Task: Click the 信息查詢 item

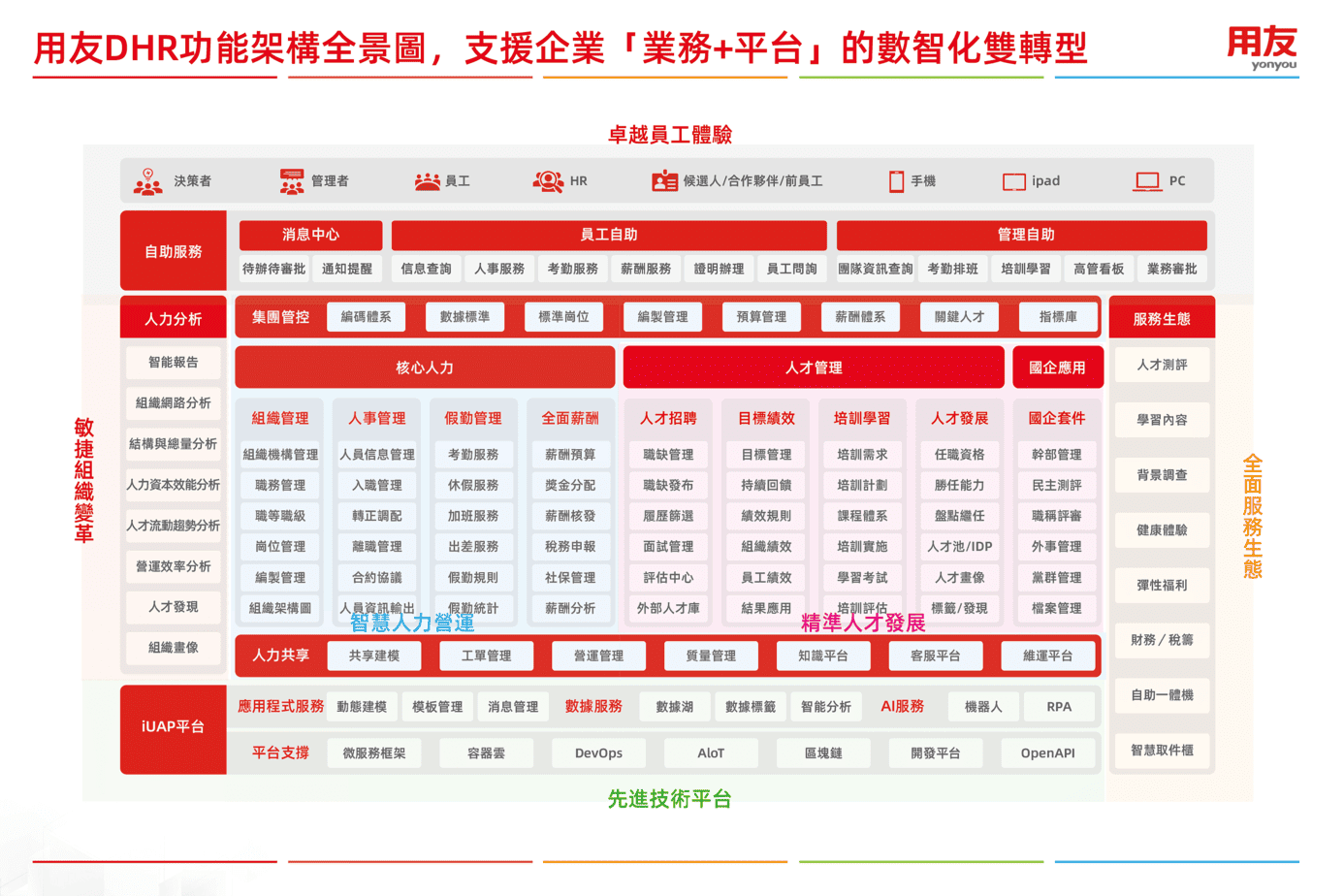Action: (427, 269)
